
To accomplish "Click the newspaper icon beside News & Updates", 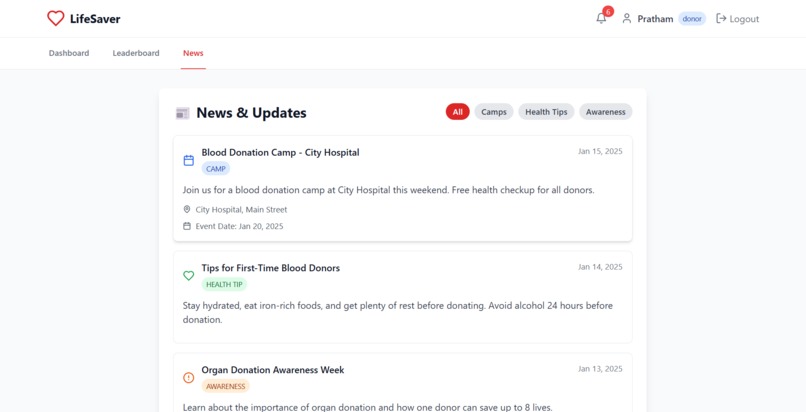I will [182, 114].
